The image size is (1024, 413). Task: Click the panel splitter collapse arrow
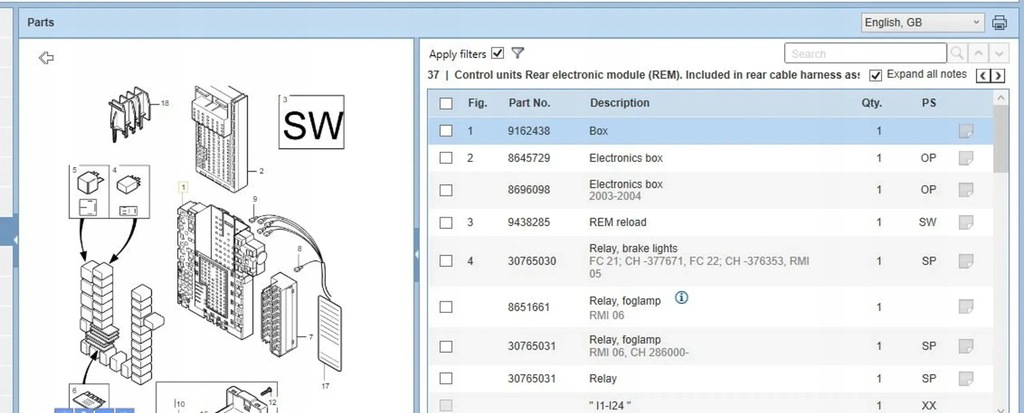coord(417,254)
